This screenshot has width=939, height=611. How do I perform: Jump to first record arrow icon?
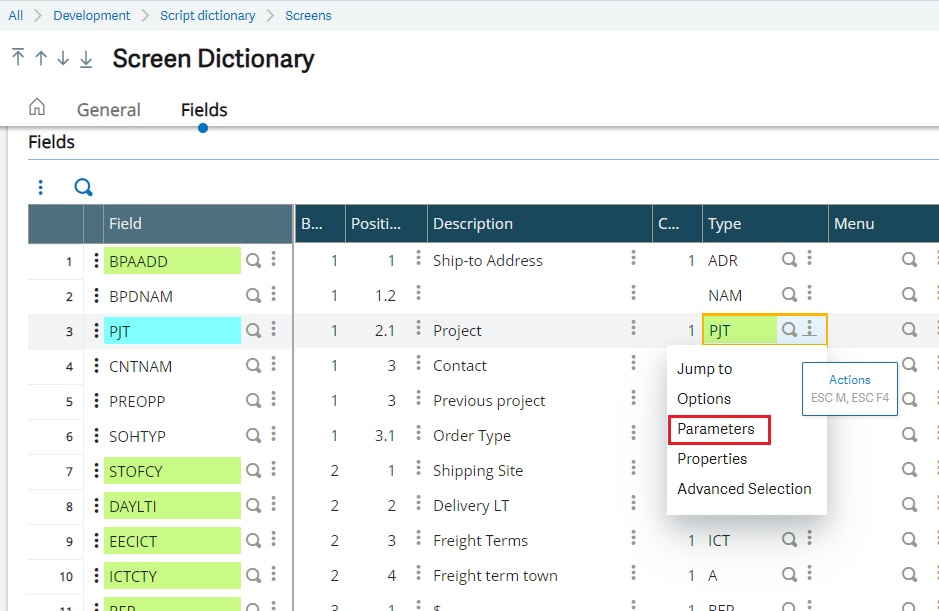tap(18, 58)
